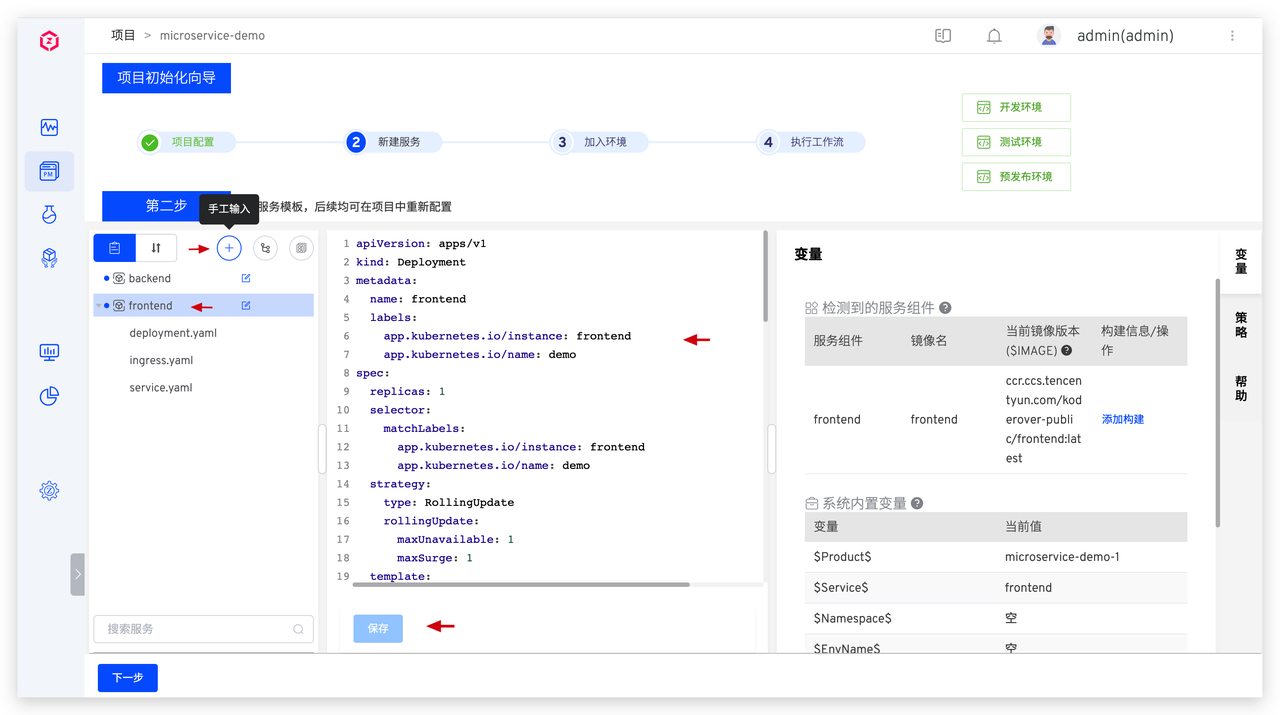
Task: Switch to the 帮助 side tab
Action: click(1241, 388)
